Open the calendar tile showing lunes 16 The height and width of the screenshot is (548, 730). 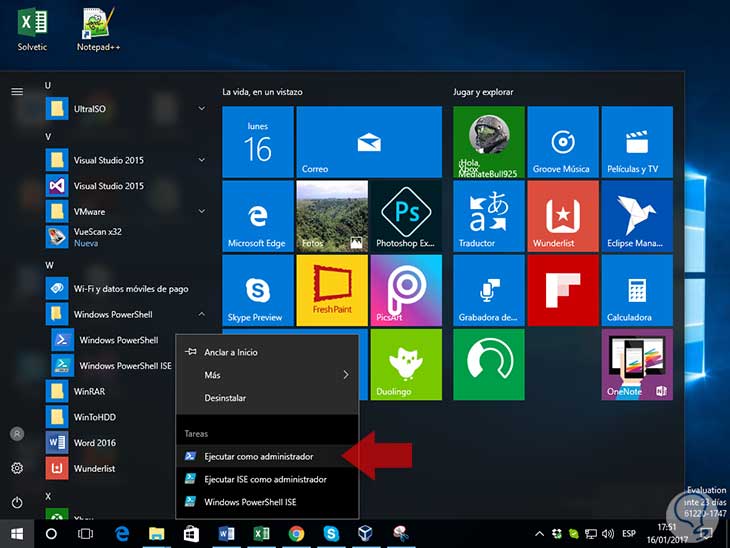(258, 142)
